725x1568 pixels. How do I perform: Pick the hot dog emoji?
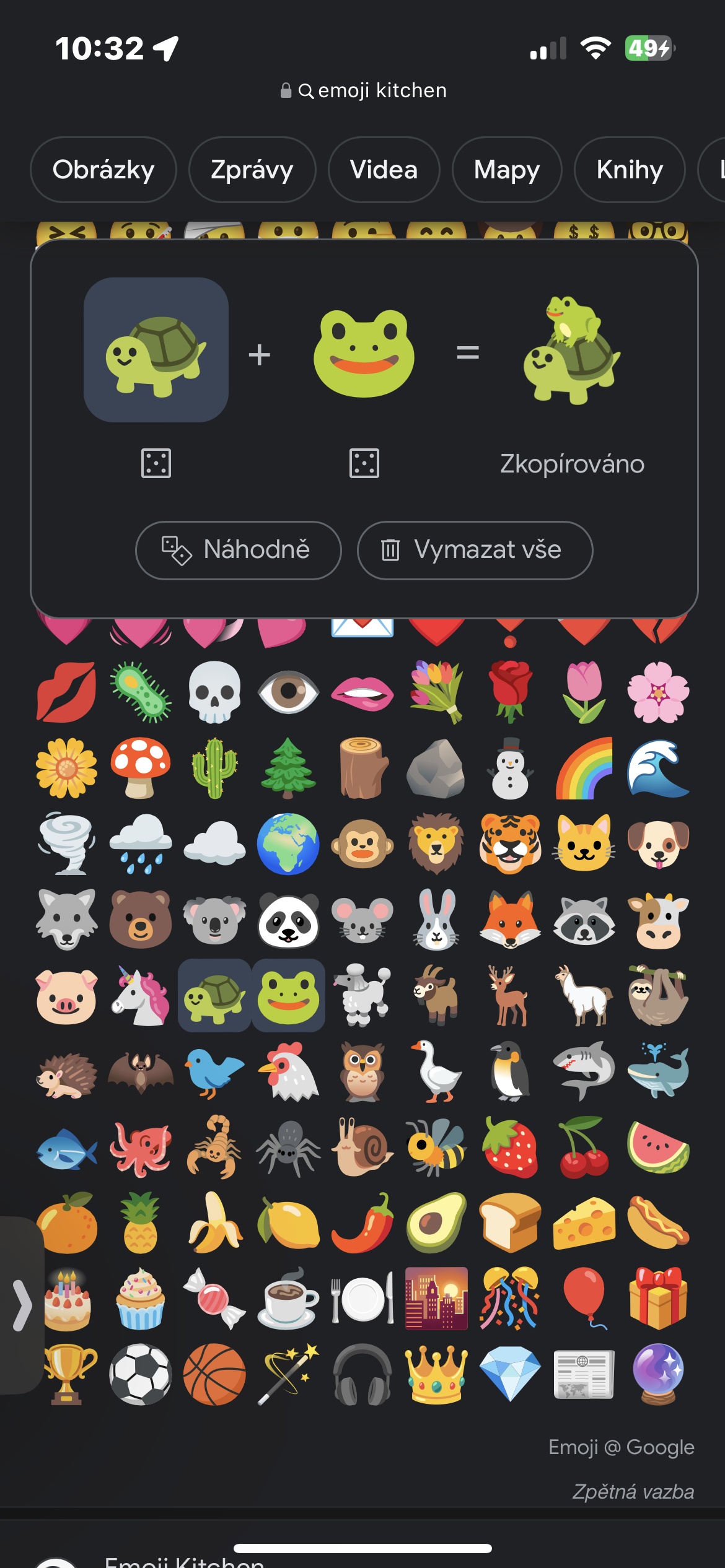coord(658,1222)
